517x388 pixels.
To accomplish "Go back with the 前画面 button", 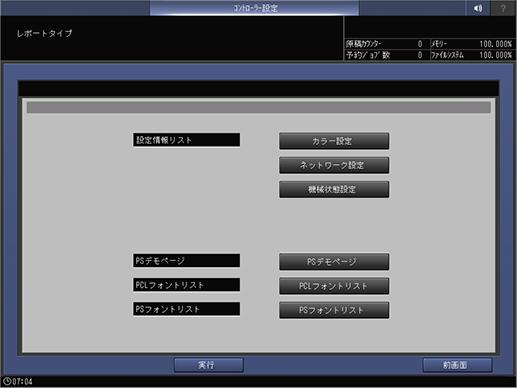I will (457, 365).
